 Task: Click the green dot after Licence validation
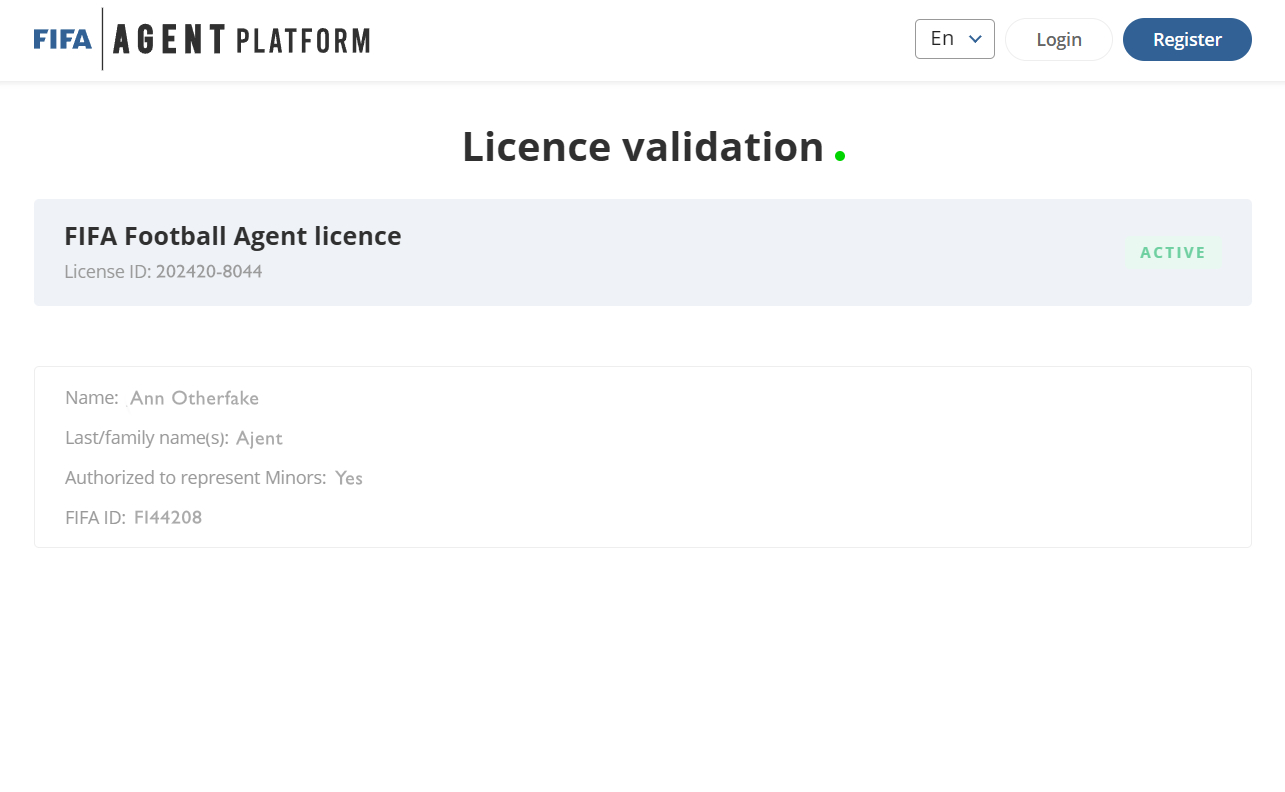click(x=840, y=156)
